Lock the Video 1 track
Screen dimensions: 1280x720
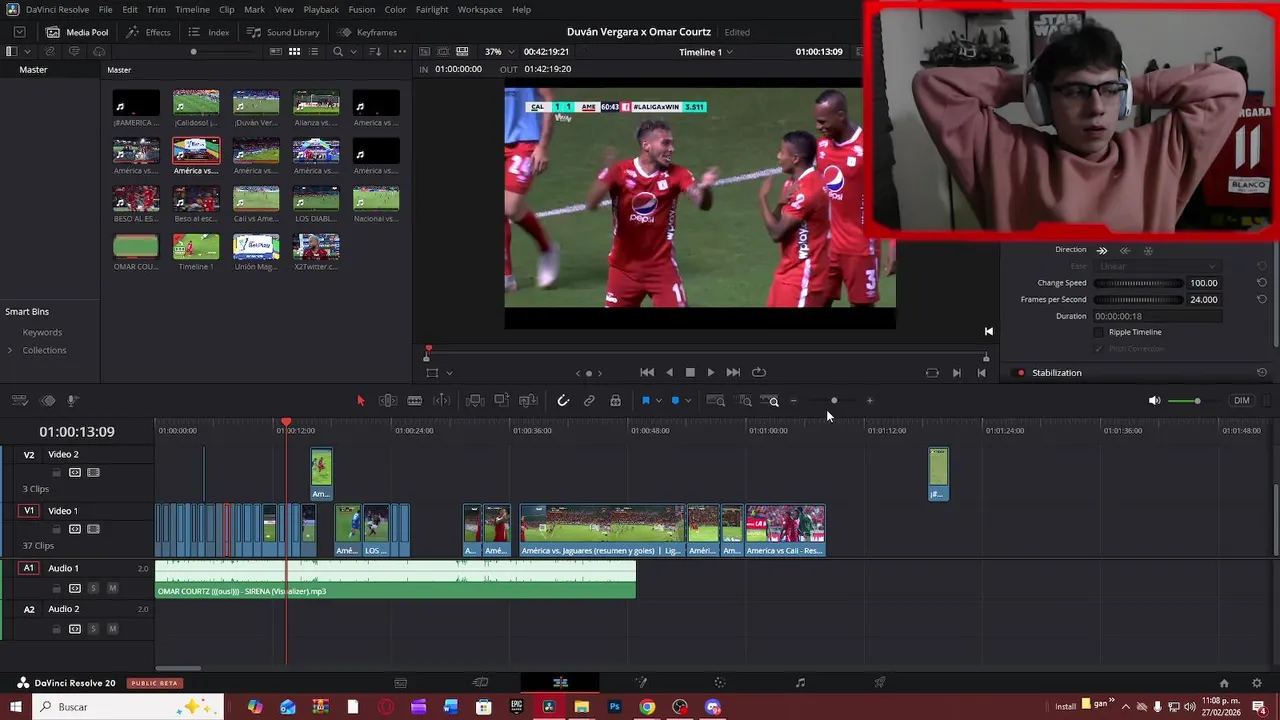[56, 529]
